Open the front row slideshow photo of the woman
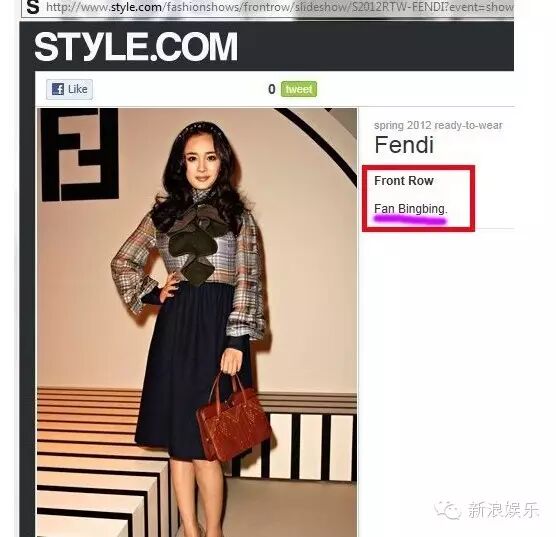This screenshot has height=537, width=556. click(x=197, y=322)
